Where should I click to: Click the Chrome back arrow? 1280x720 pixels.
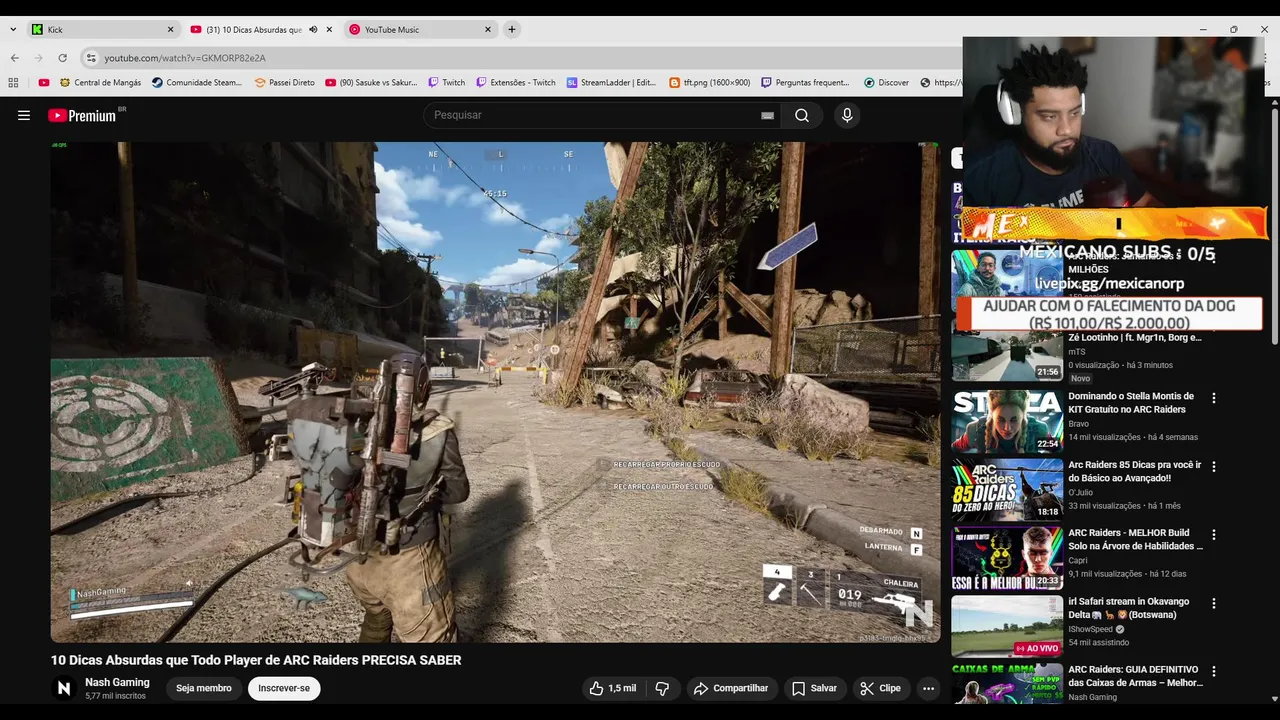(x=14, y=58)
